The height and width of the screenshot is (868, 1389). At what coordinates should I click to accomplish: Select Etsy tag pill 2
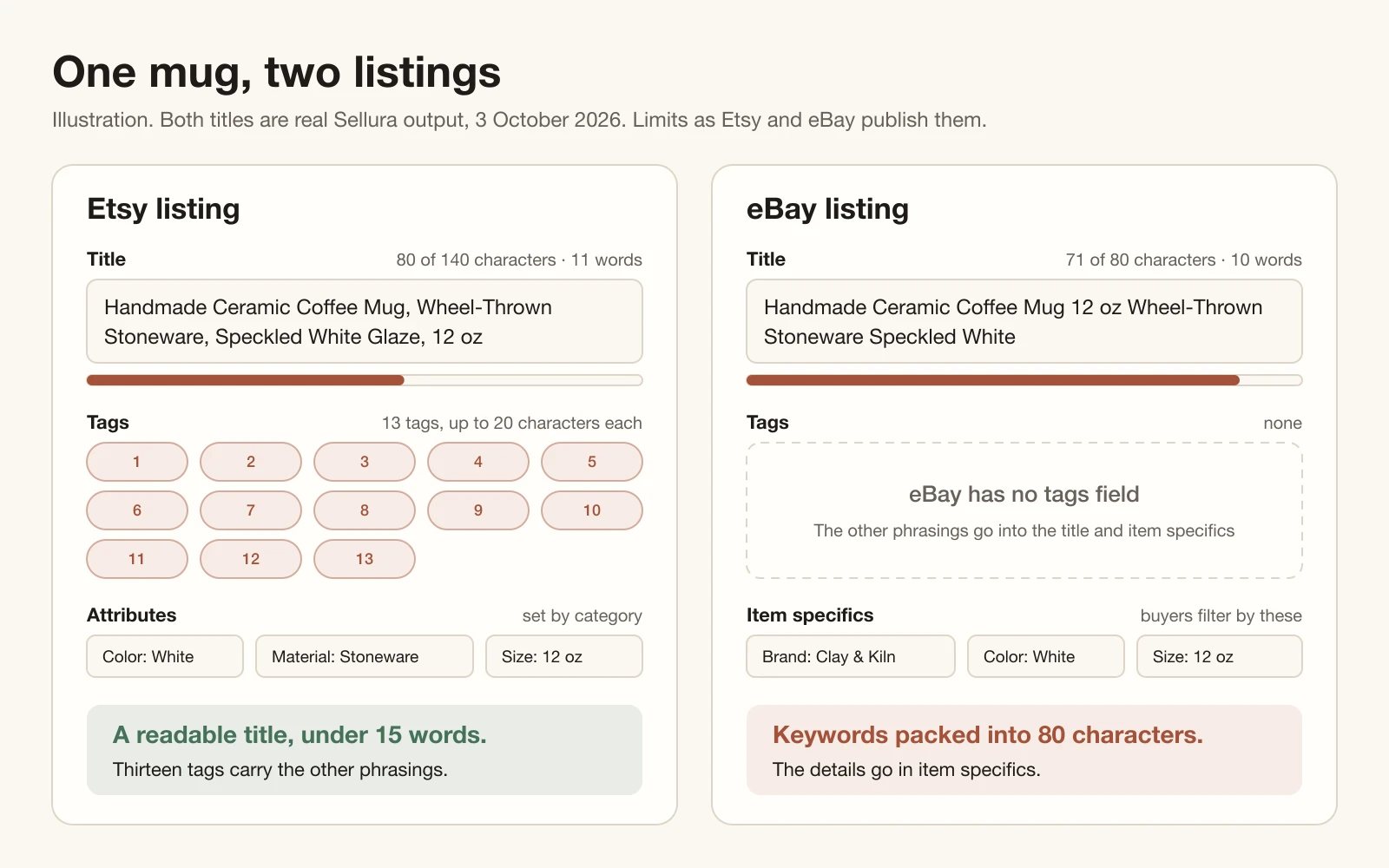[x=251, y=462]
